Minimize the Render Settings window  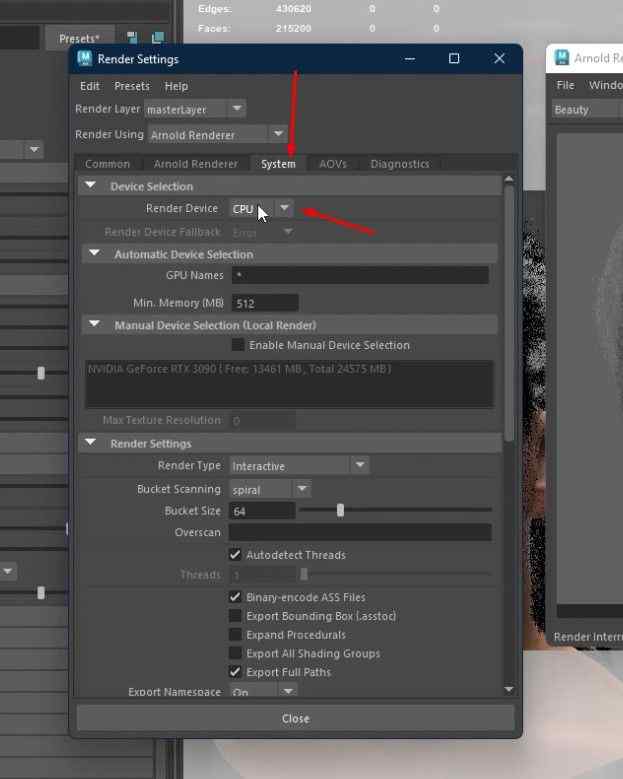(x=410, y=59)
